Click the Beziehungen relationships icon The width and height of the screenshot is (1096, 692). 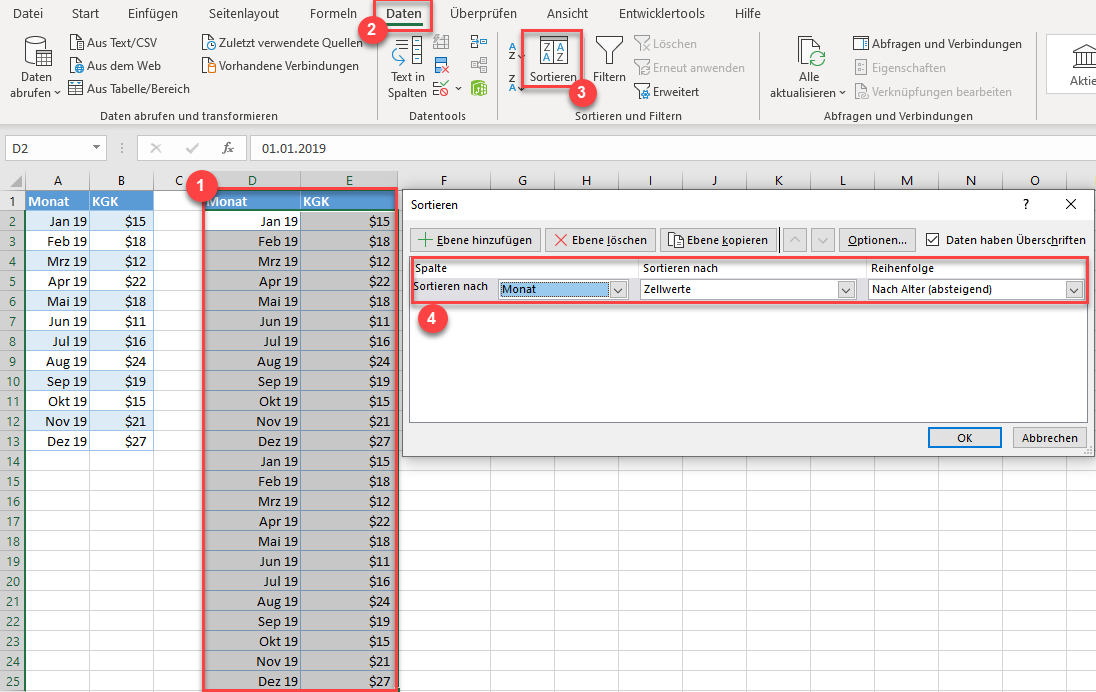coord(479,66)
